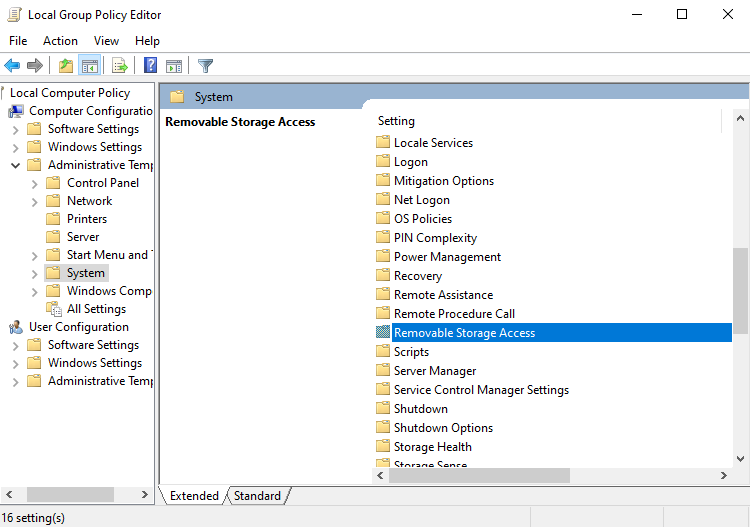Click the Shutdown Options folder icon
Screen dimensions: 750x527
coord(383,427)
